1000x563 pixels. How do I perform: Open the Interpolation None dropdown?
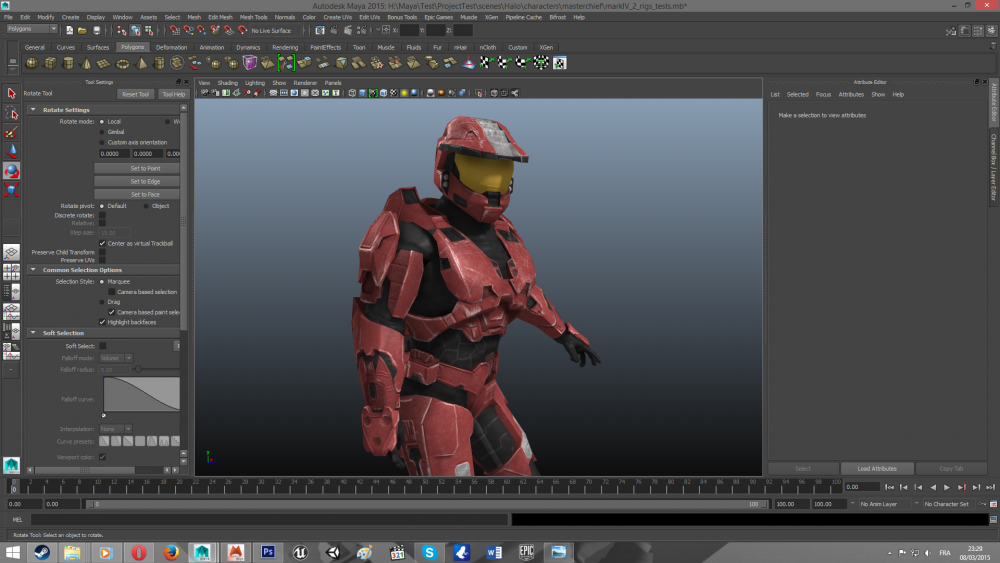pos(115,429)
